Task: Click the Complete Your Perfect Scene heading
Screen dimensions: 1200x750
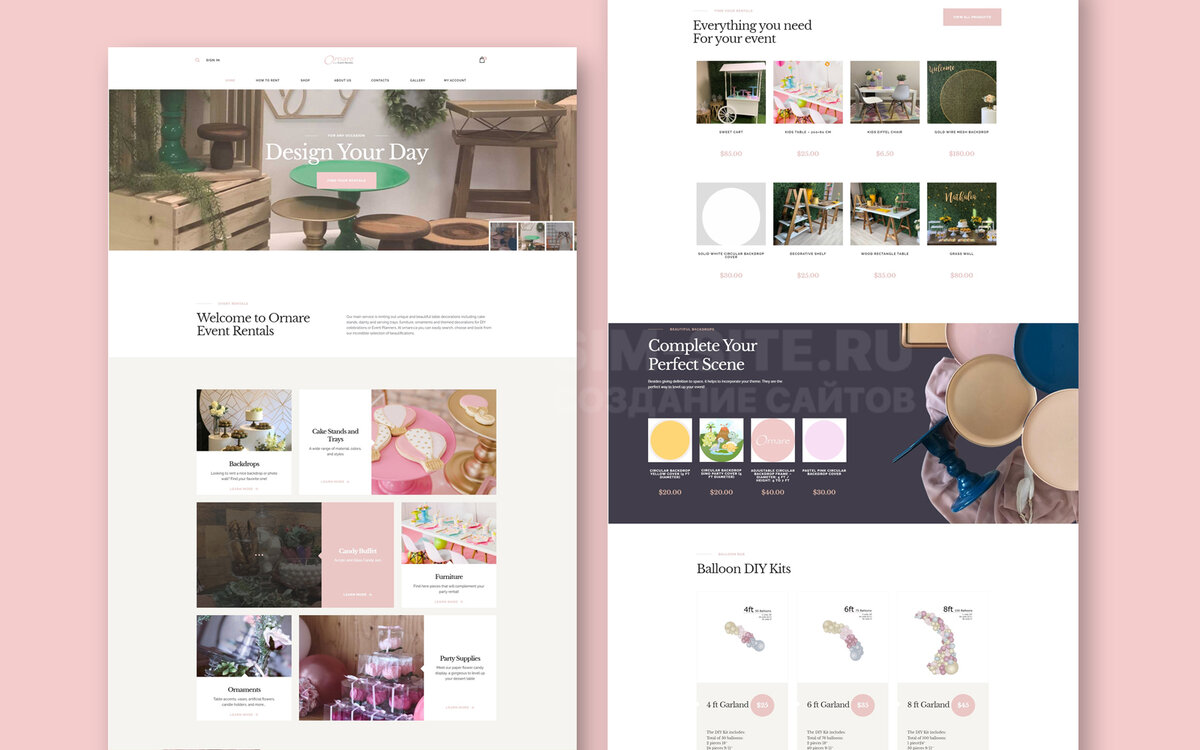Action: 702,355
